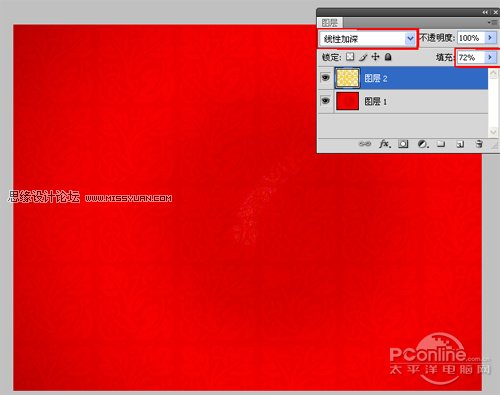Toggle lock position move icon
Screen dimensions: 500x395
coord(375,57)
